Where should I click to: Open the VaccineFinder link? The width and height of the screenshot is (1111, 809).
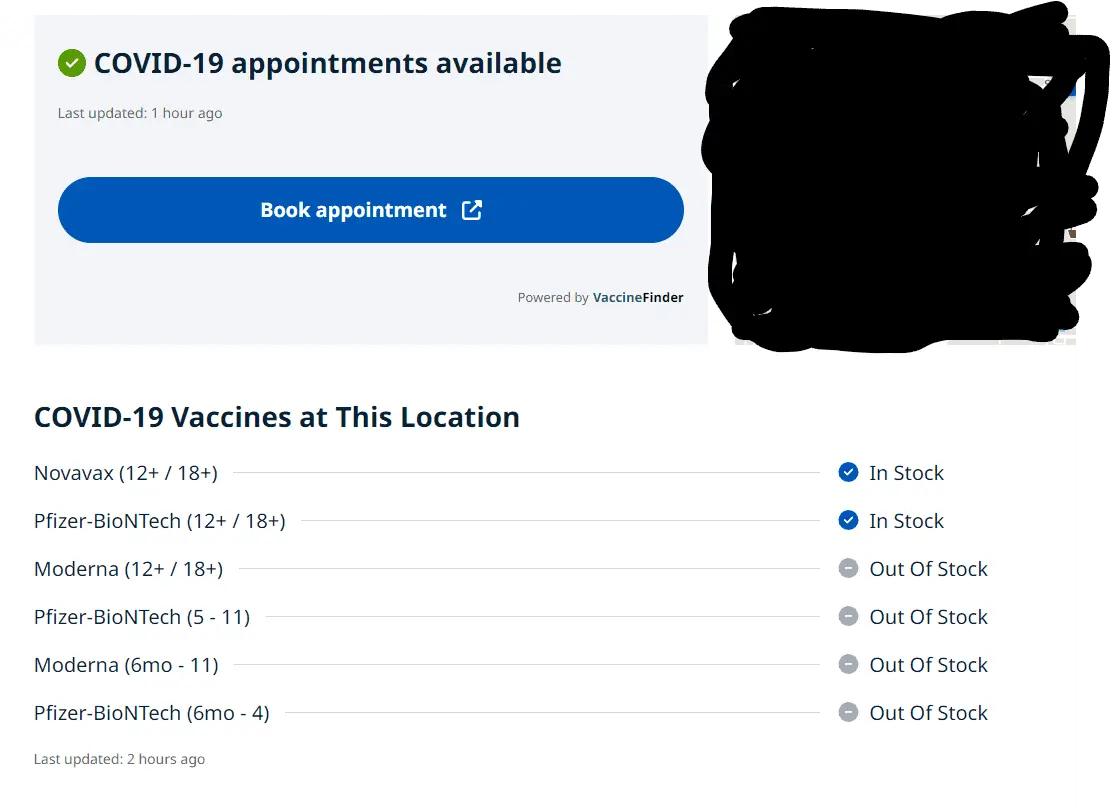638,297
